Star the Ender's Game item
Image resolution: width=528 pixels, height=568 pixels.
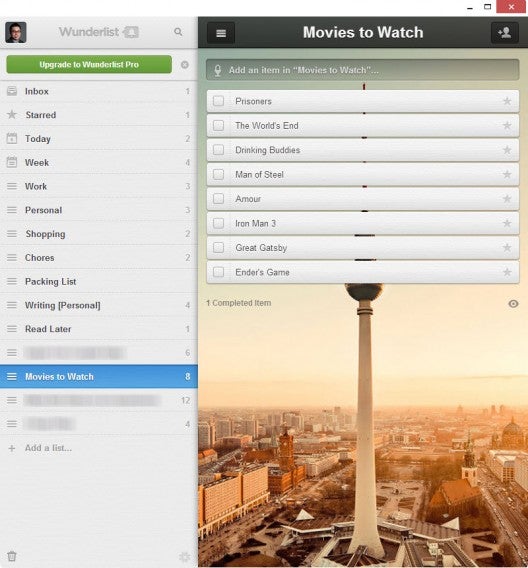tap(507, 272)
